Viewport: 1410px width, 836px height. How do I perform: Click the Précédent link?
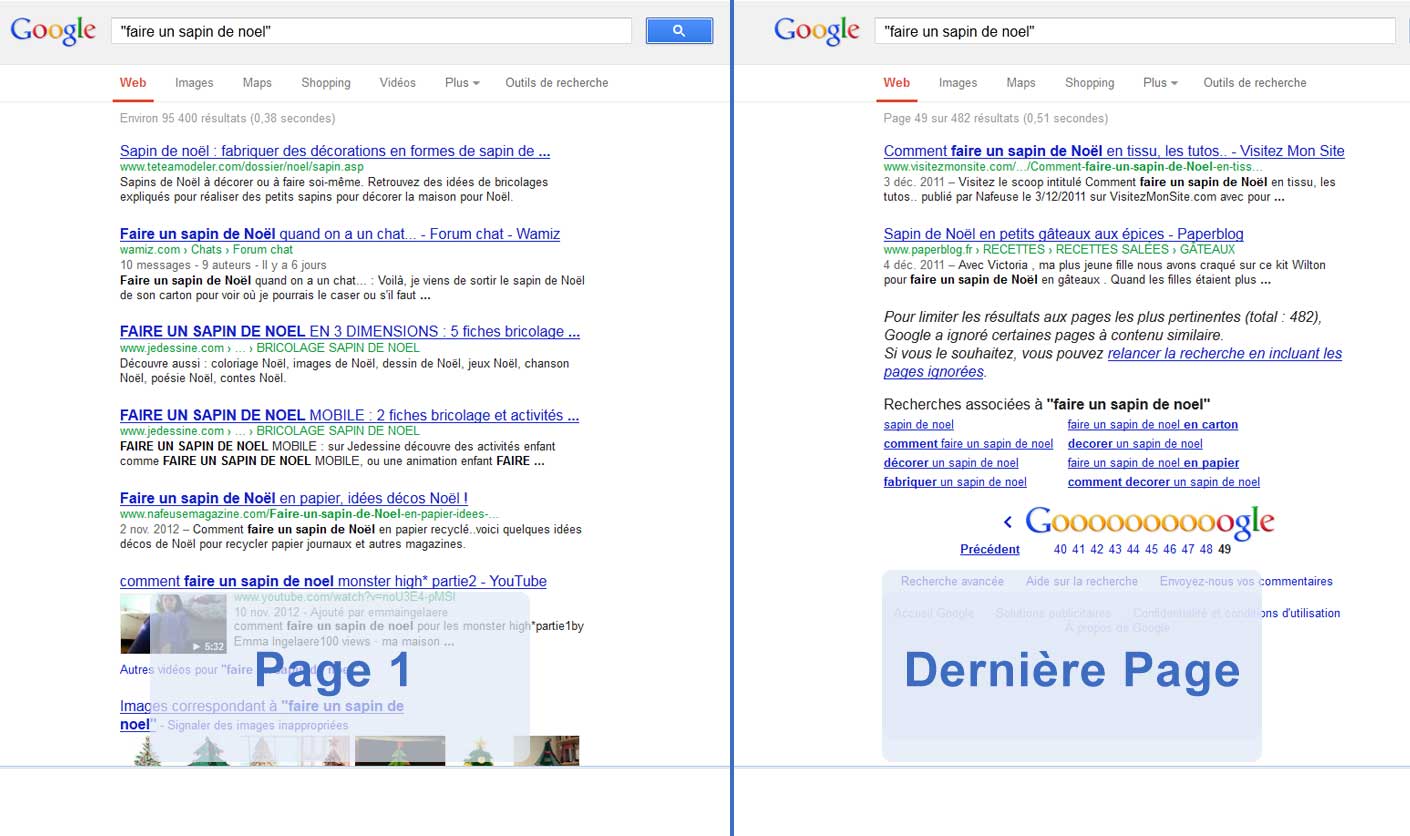[990, 549]
